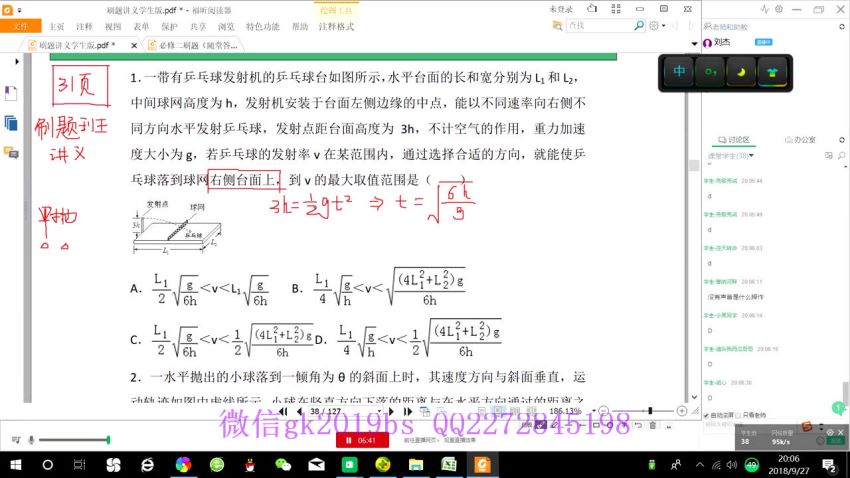Viewport: 850px width, 478px height.
Task: Toggle the 中 Chinese input mode key
Action: 679,72
